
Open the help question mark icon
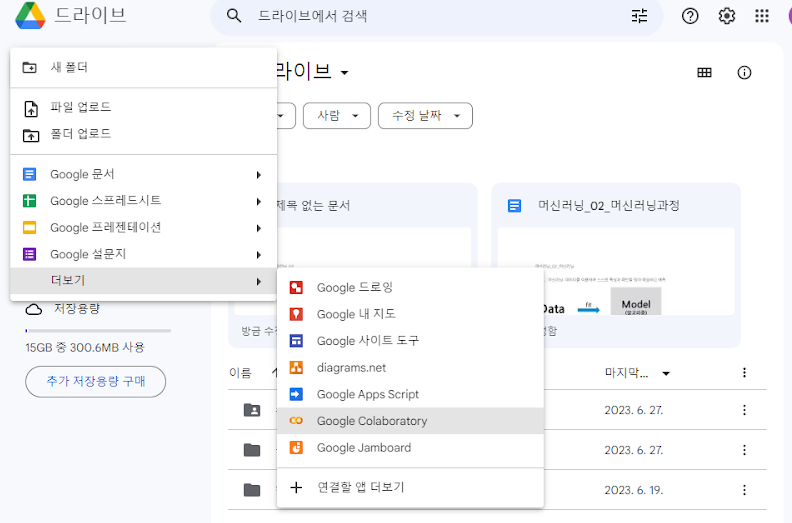[x=690, y=16]
